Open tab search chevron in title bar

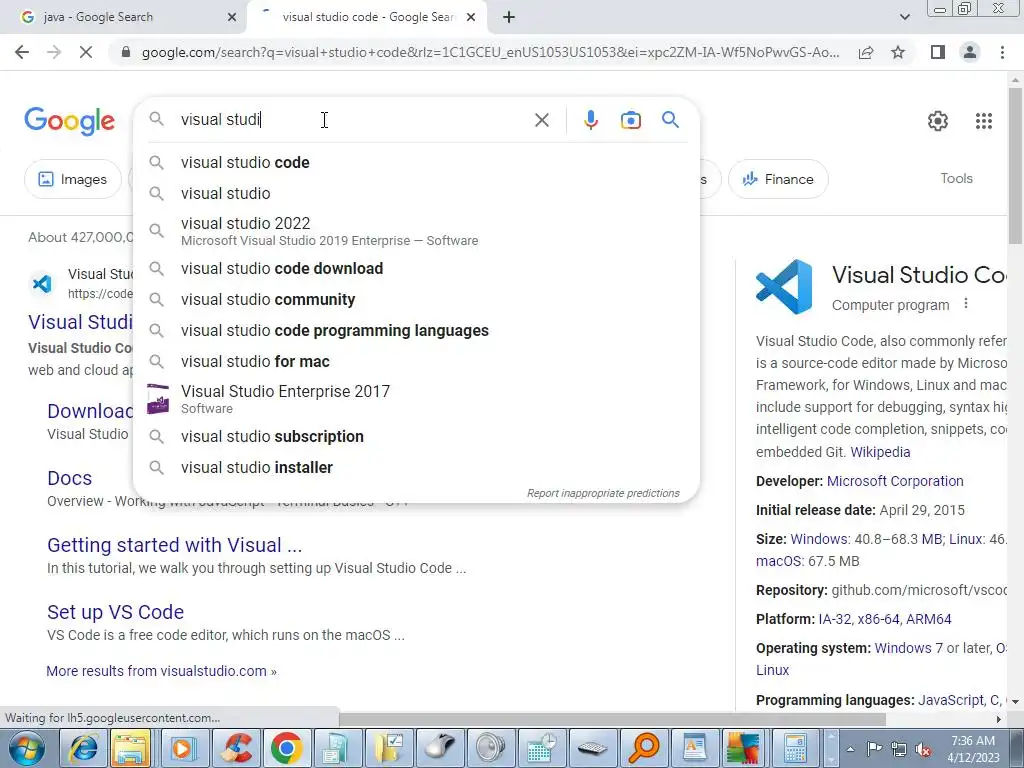click(904, 18)
